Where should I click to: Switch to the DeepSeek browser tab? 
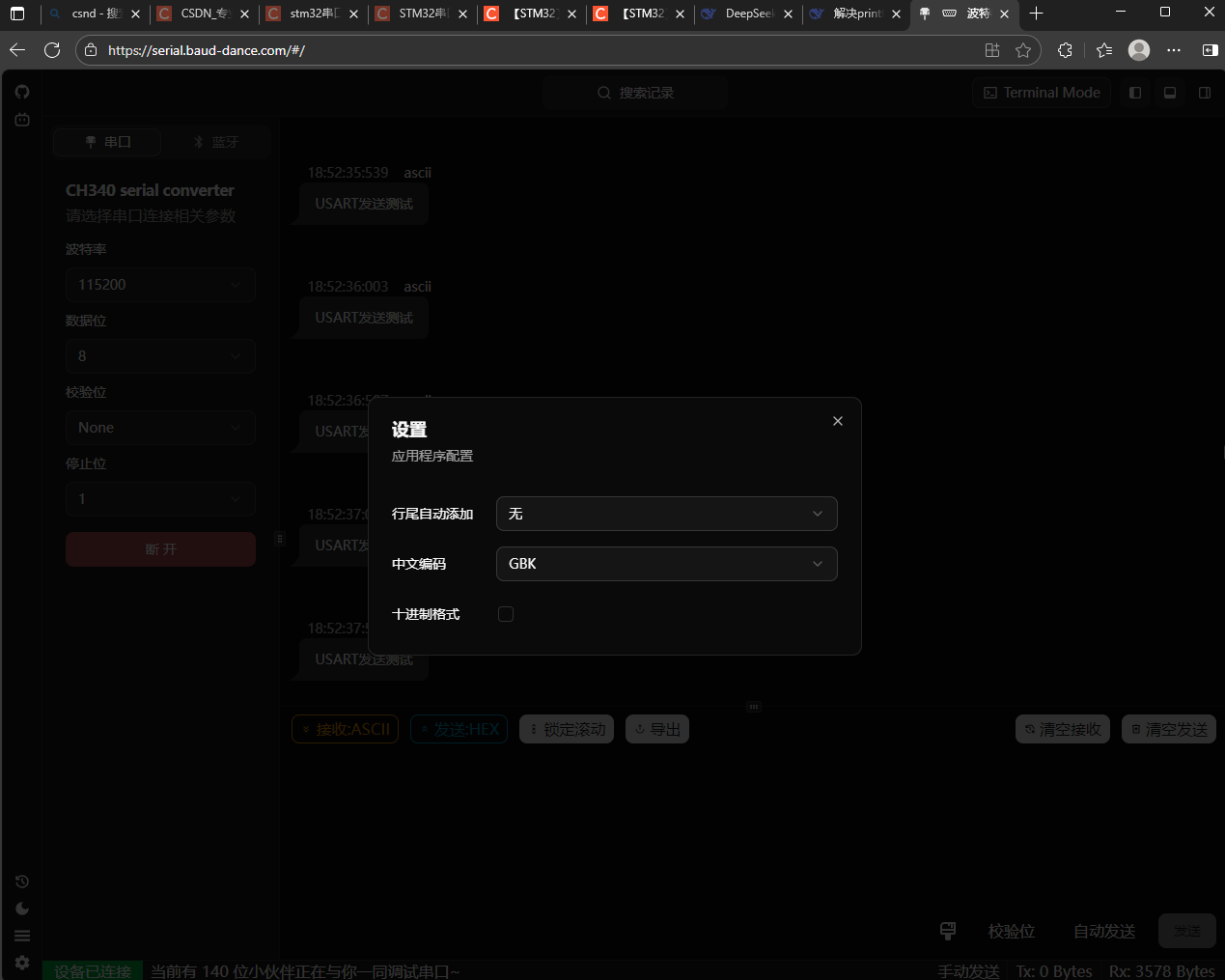coord(747,14)
